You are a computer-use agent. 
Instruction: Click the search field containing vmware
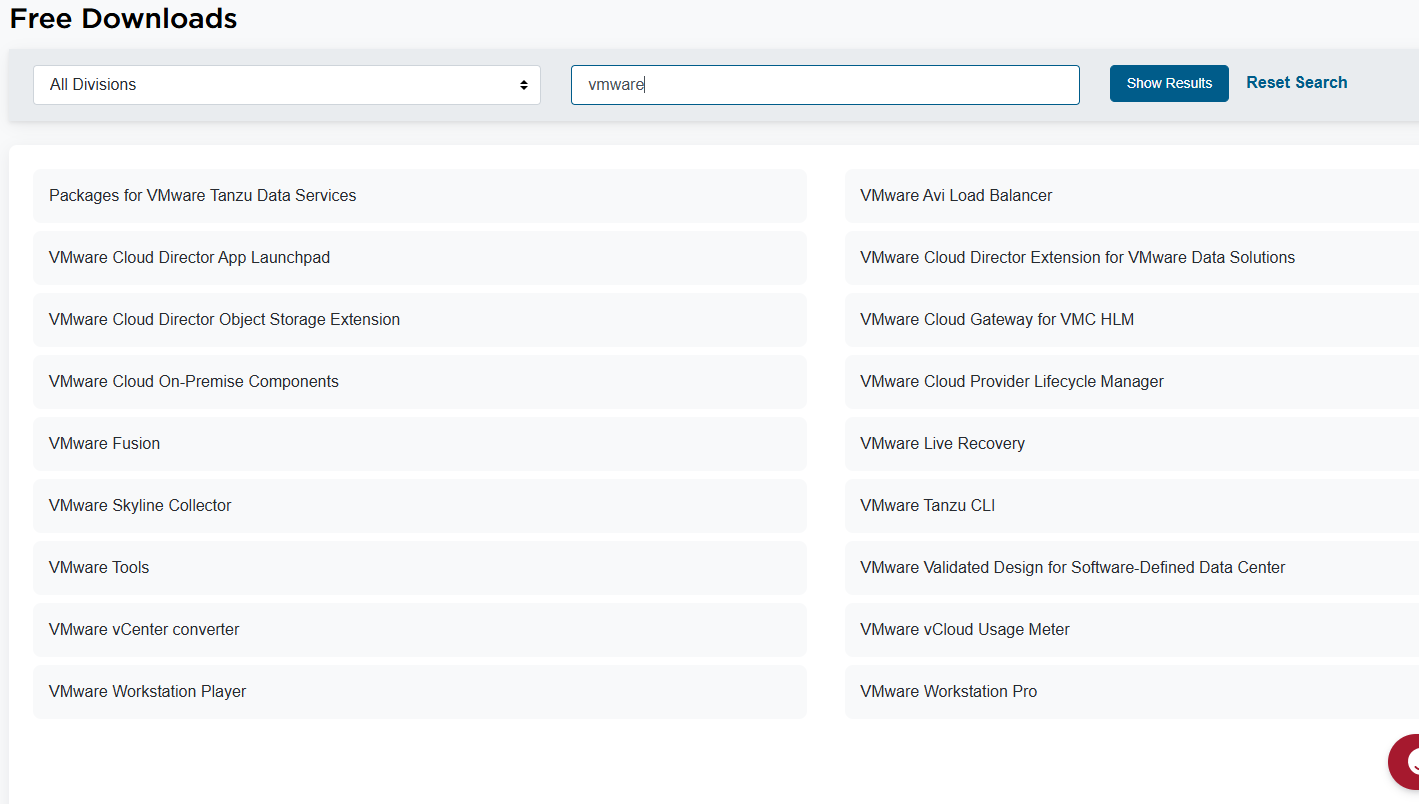tap(825, 85)
